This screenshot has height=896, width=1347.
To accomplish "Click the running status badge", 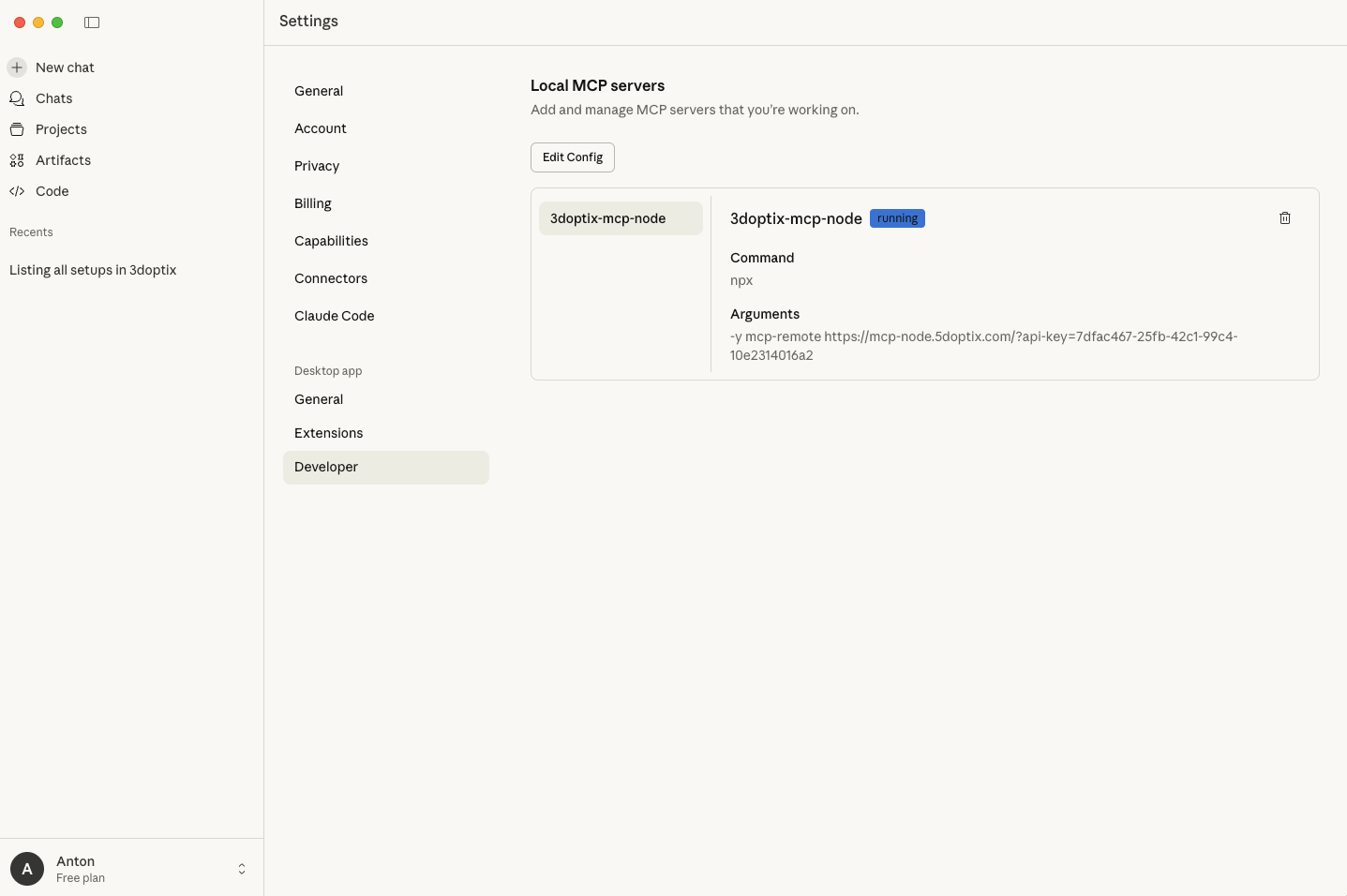I will point(897,218).
